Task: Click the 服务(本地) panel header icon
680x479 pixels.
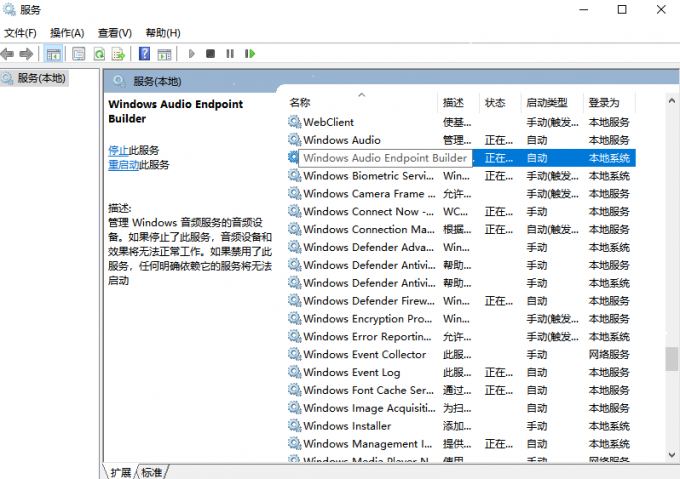Action: 119,81
